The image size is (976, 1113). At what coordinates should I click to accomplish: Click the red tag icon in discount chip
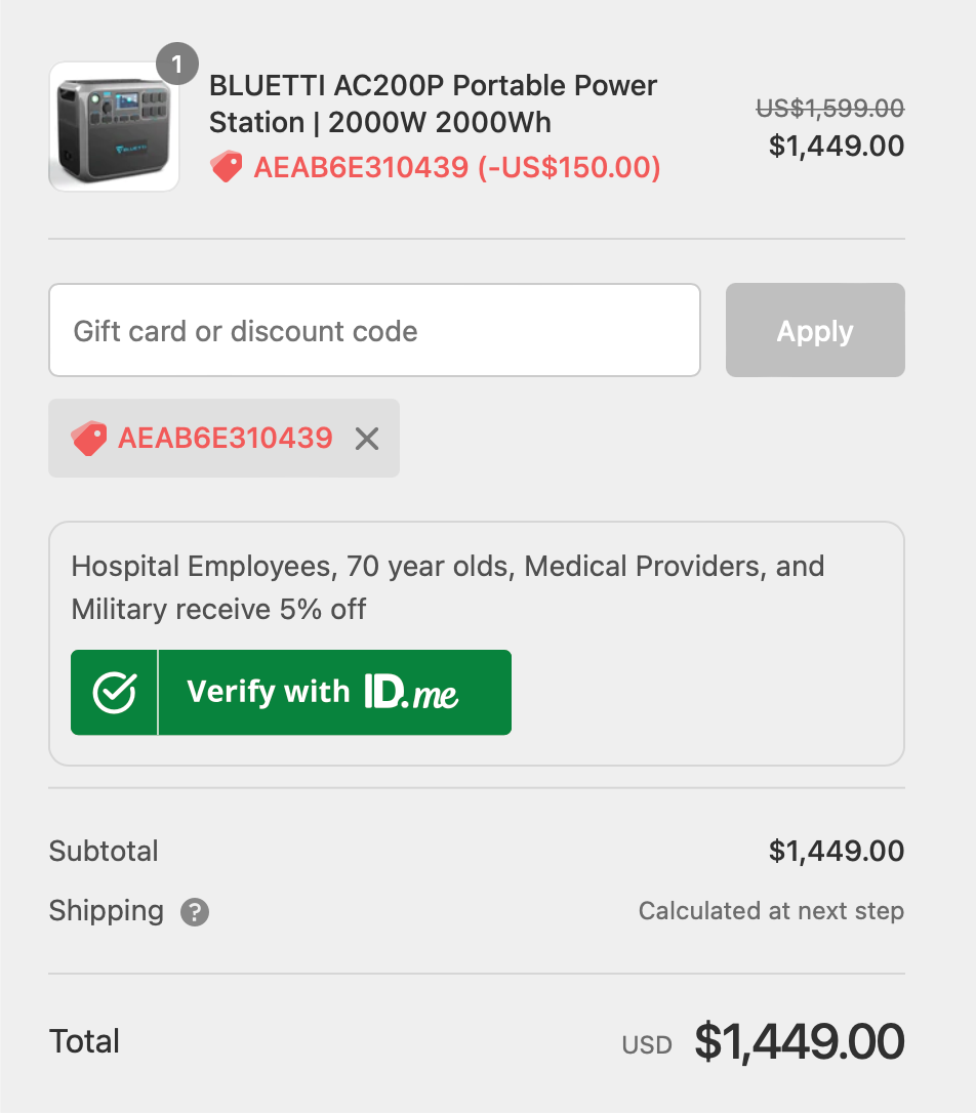(x=89, y=438)
